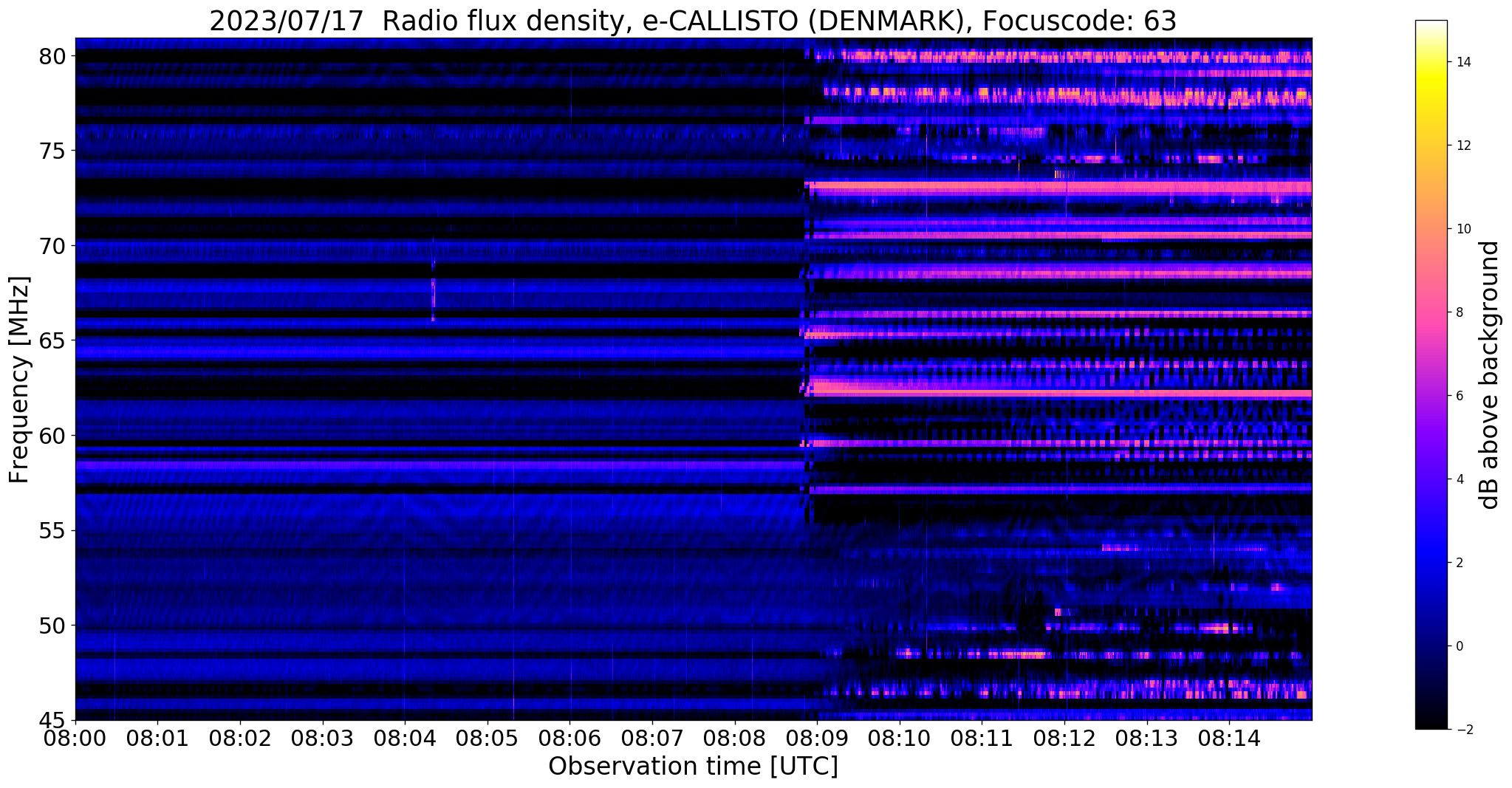Click the colorbar tick label 6
The height and width of the screenshot is (788, 1512).
point(1460,396)
